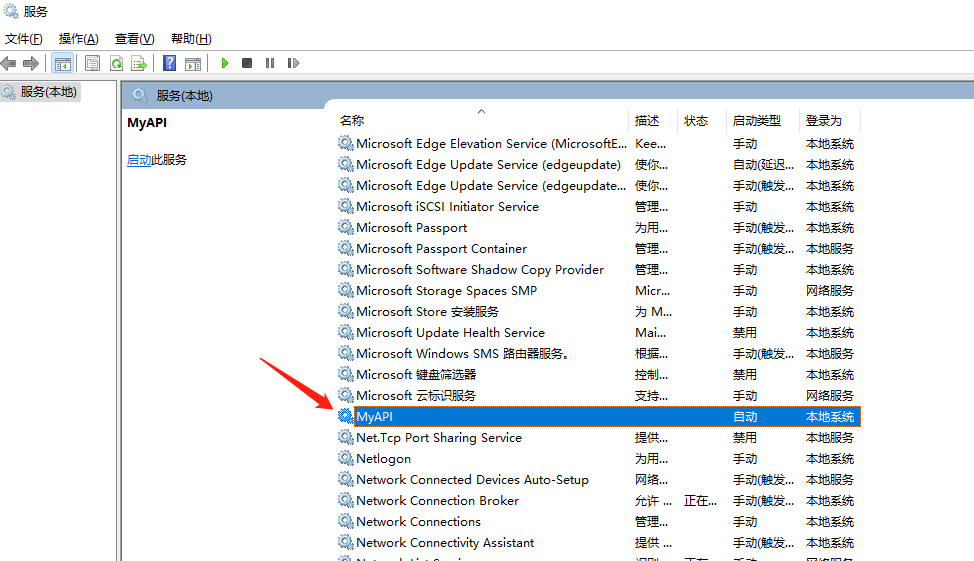Click the Restart Service toolbar button
Viewport: 974px width, 561px height.
tap(293, 63)
